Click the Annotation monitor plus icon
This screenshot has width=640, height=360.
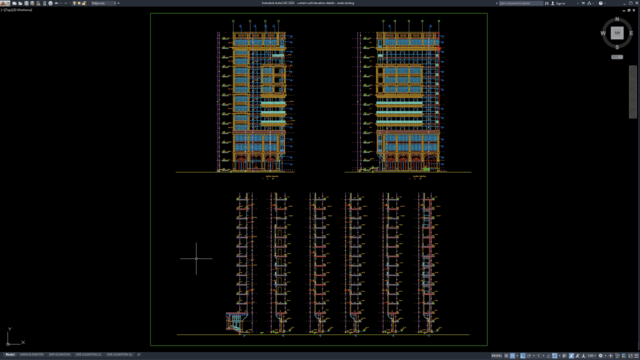pyautogui.click(x=611, y=356)
